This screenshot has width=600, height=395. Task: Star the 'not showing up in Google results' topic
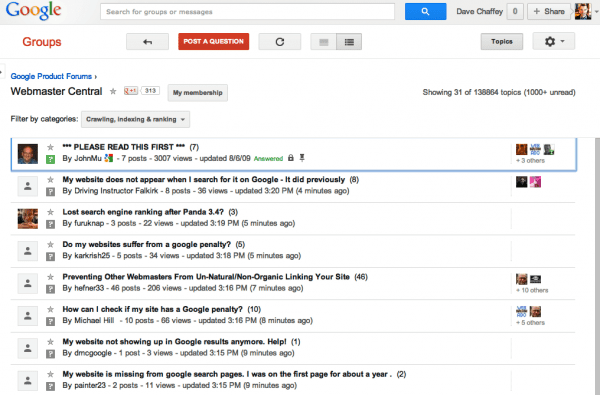click(50, 342)
